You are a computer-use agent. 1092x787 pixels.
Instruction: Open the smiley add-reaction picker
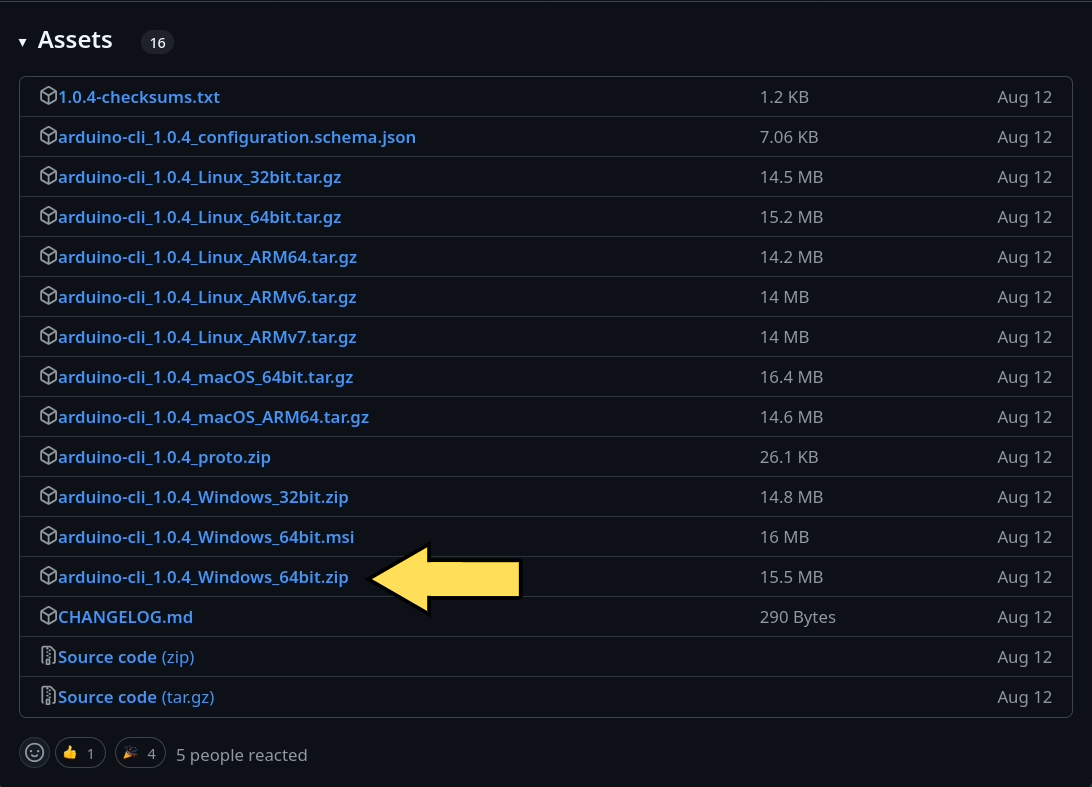[34, 753]
